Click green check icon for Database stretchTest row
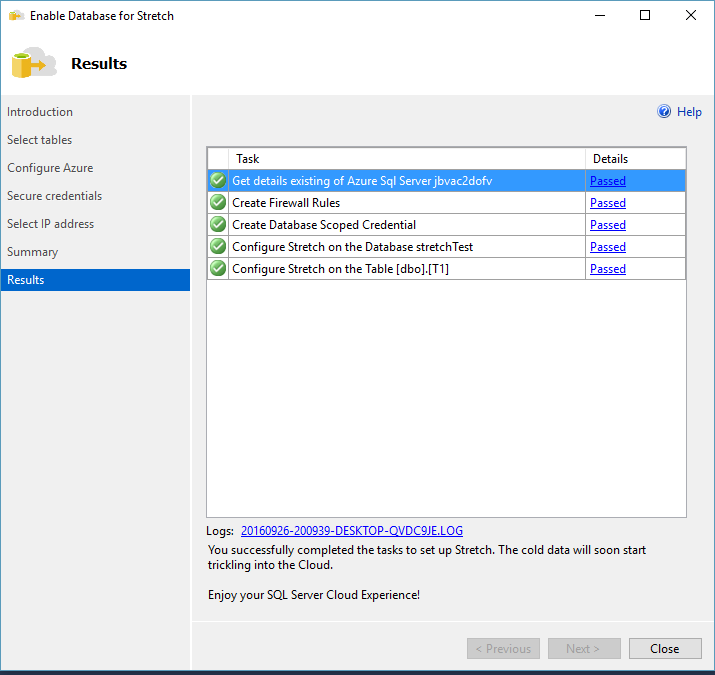This screenshot has height=675, width=715. point(217,247)
